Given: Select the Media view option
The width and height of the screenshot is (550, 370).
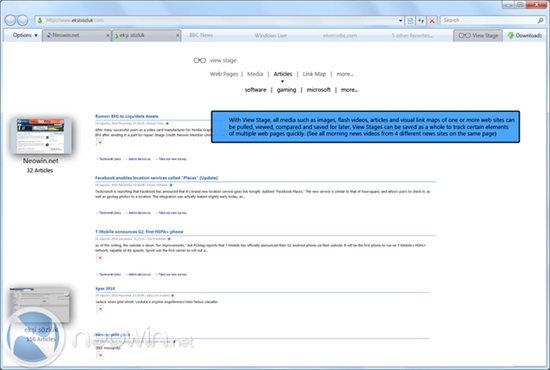Looking at the screenshot, I should click(x=255, y=74).
